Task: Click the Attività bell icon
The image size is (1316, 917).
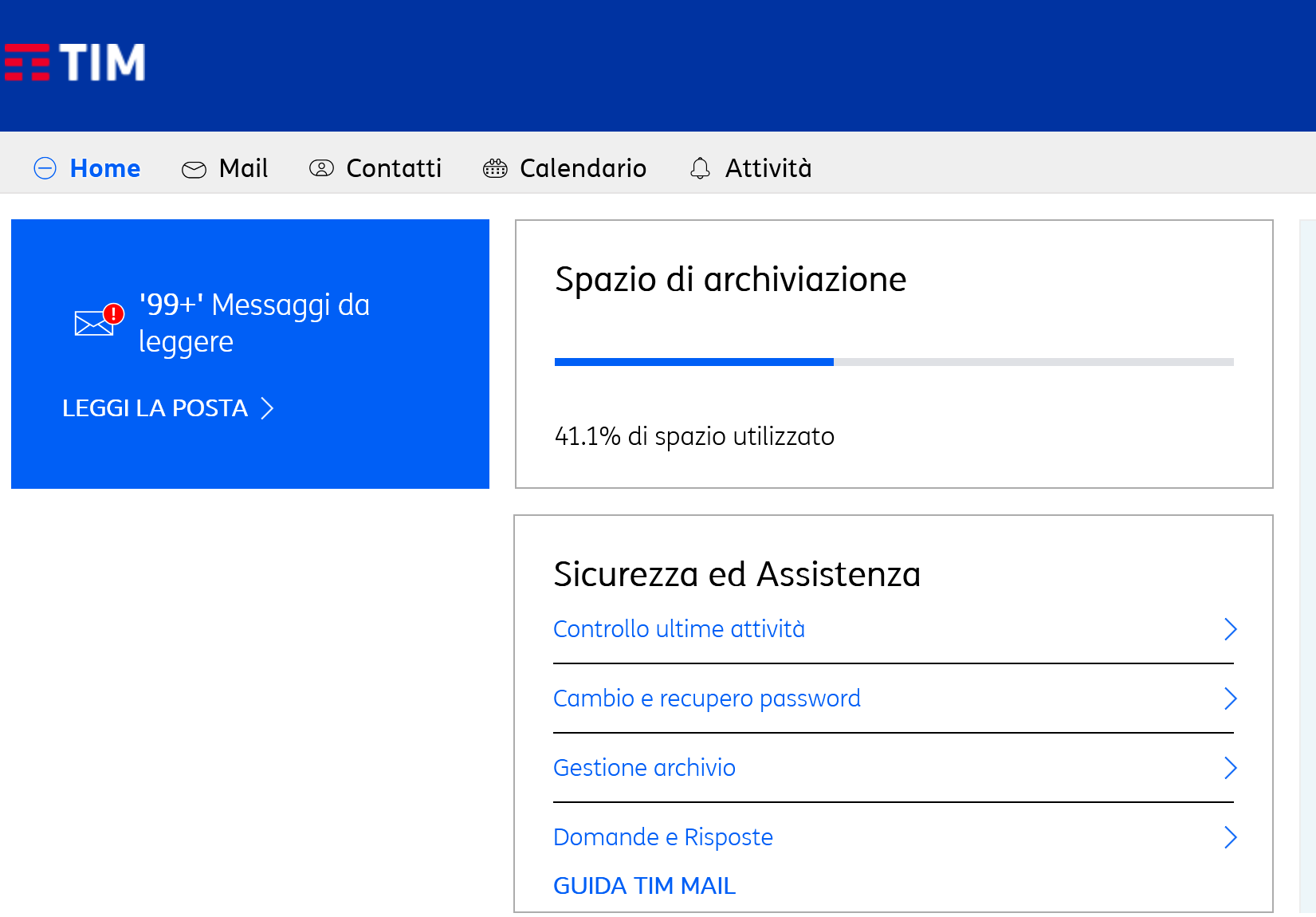Action: 700,168
